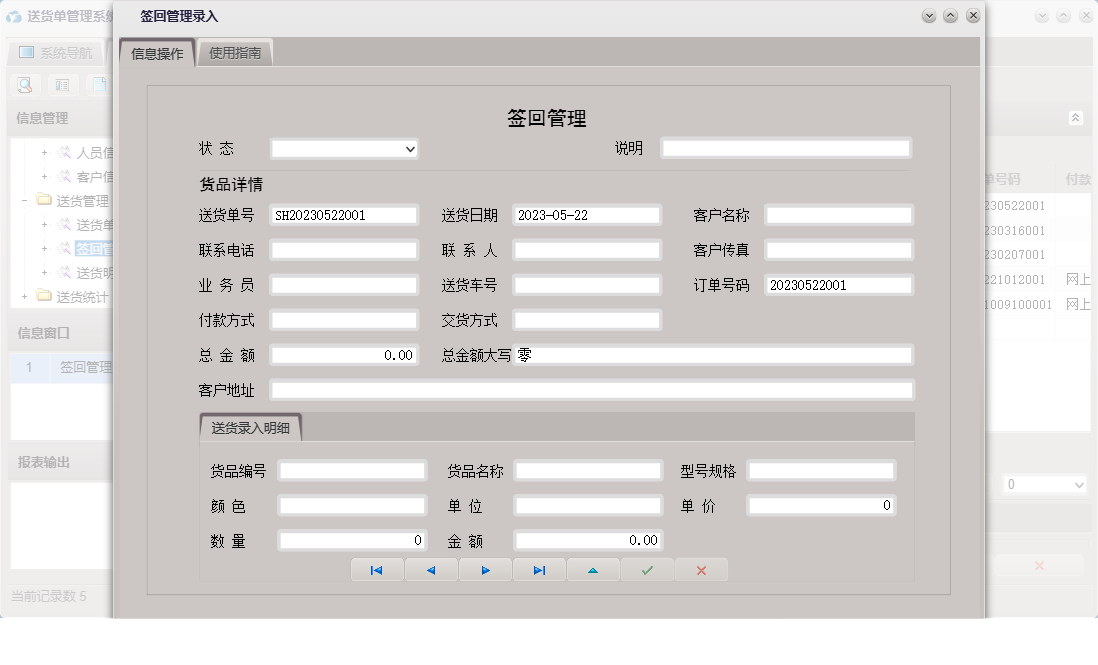The width and height of the screenshot is (1098, 665).
Task: Open the magnifier search toolbar icon
Action: pos(25,85)
